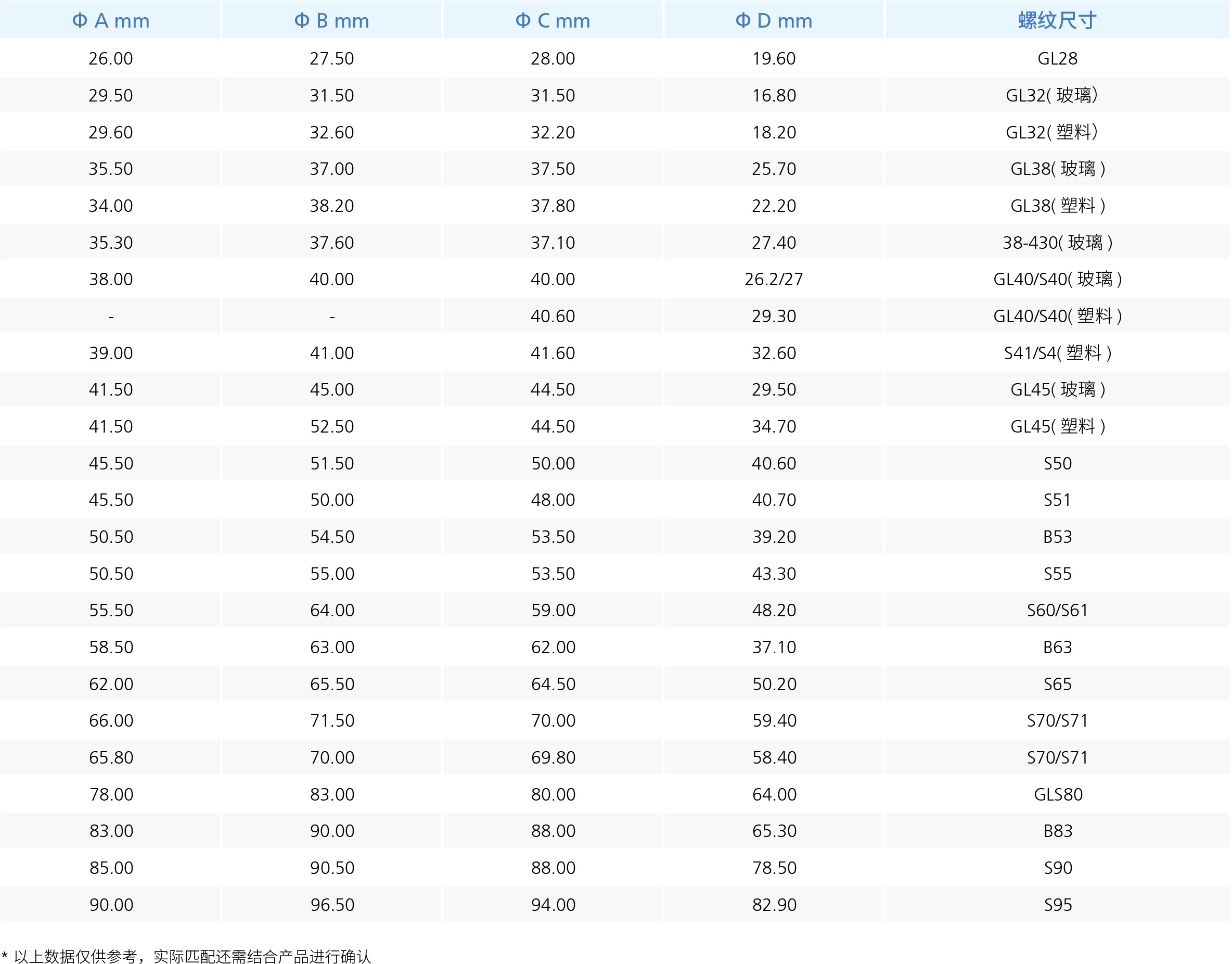This screenshot has width=1232, height=964.
Task: Click the GL32( 塑料) cell
Action: (1051, 132)
